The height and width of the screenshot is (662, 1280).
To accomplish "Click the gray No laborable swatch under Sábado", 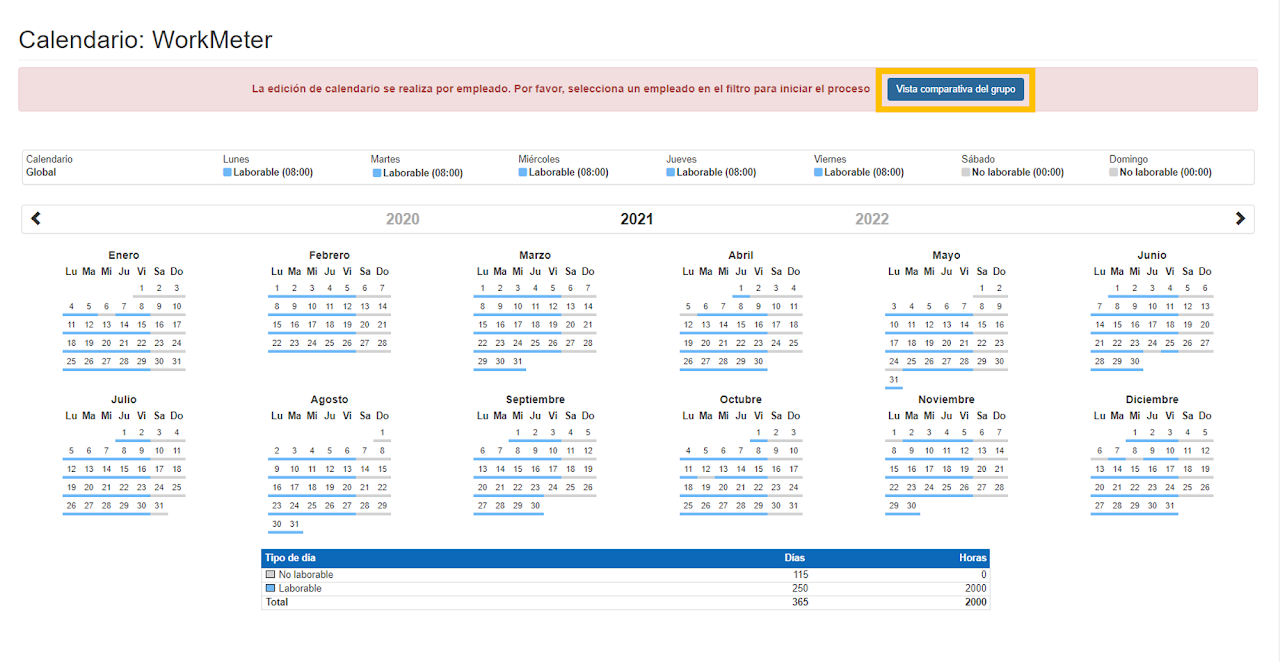I will point(966,173).
